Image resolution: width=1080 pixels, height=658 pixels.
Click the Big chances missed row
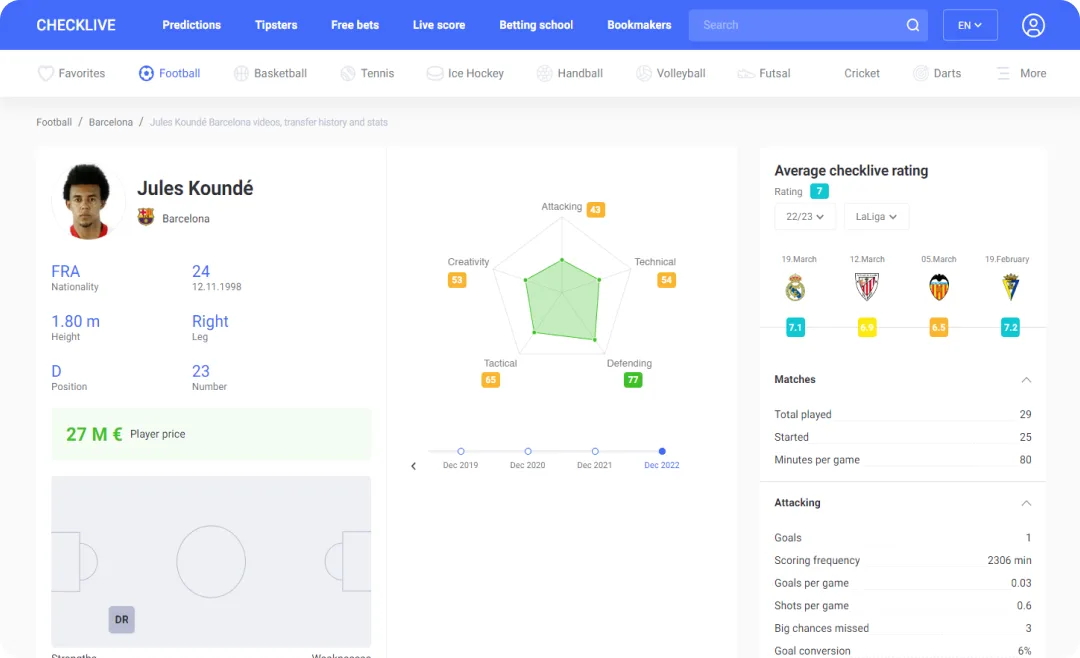point(903,628)
